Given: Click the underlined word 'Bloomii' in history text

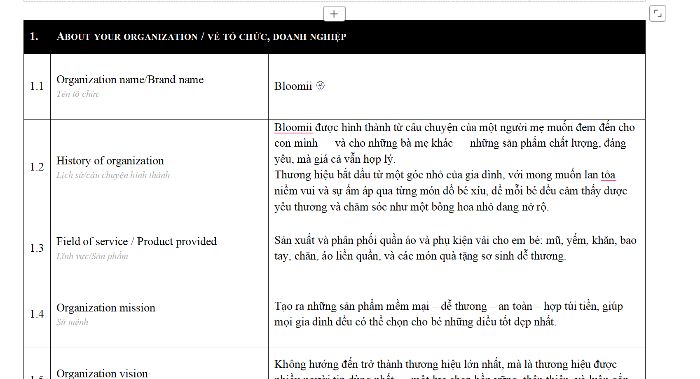Looking at the screenshot, I should click(293, 128).
